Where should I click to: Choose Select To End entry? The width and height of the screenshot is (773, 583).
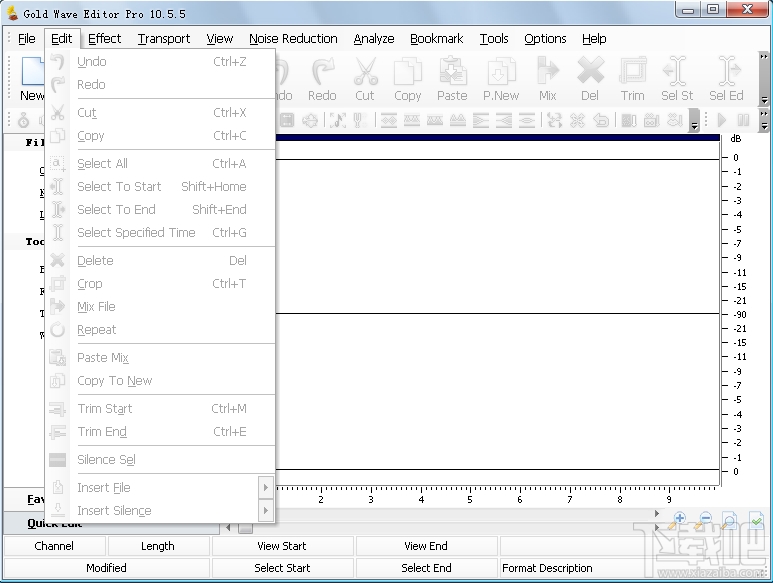(160, 210)
